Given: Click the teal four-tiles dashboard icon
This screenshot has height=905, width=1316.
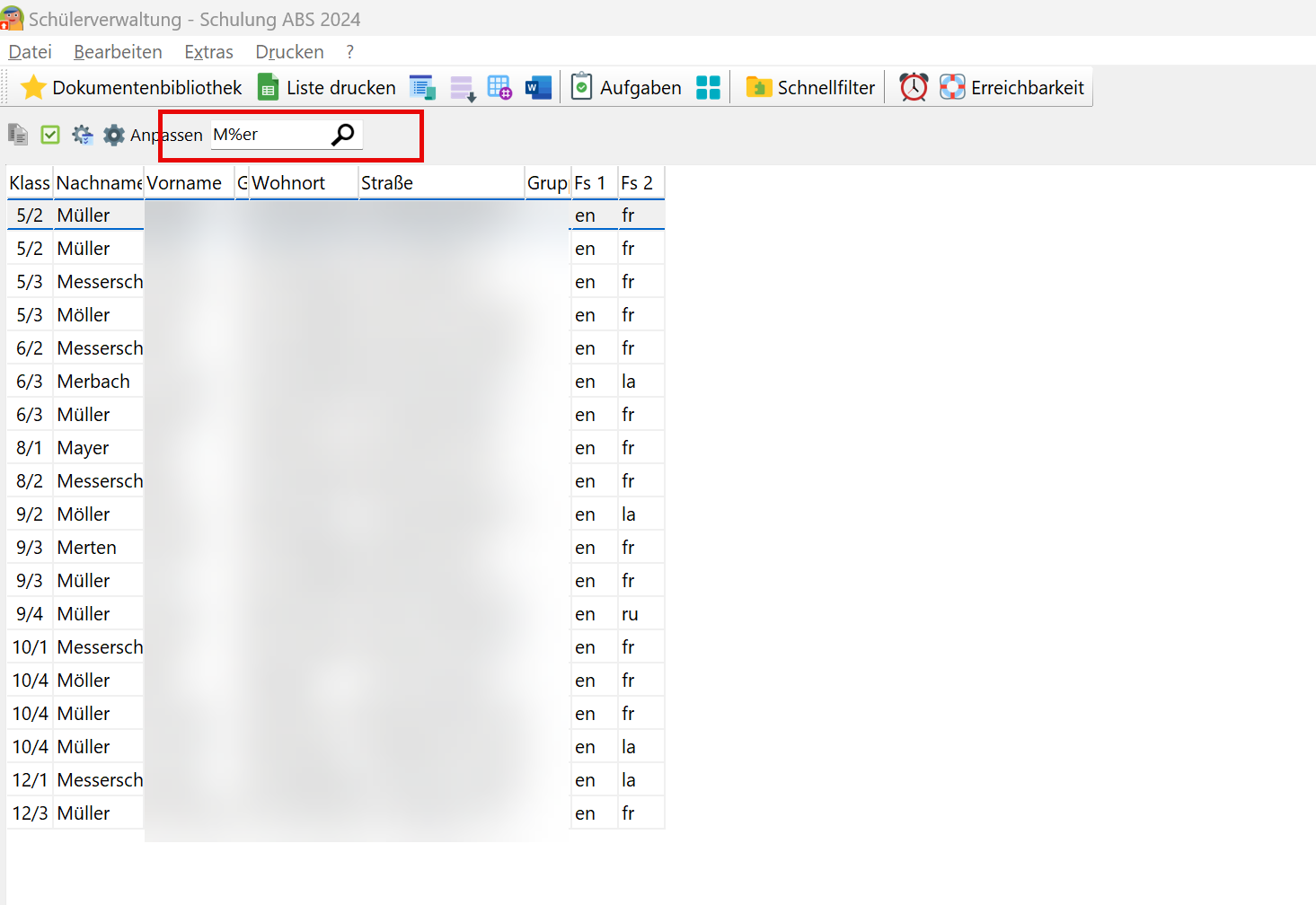Looking at the screenshot, I should 708,87.
